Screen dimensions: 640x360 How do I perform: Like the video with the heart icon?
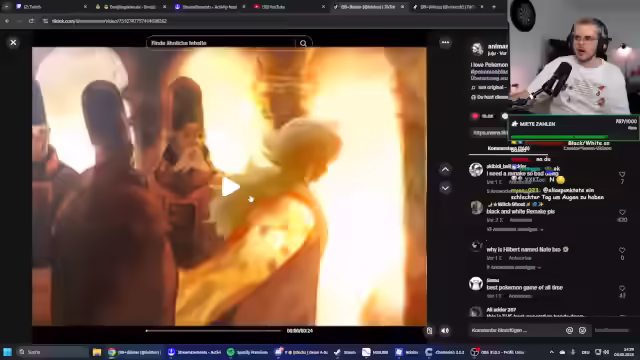click(475, 116)
